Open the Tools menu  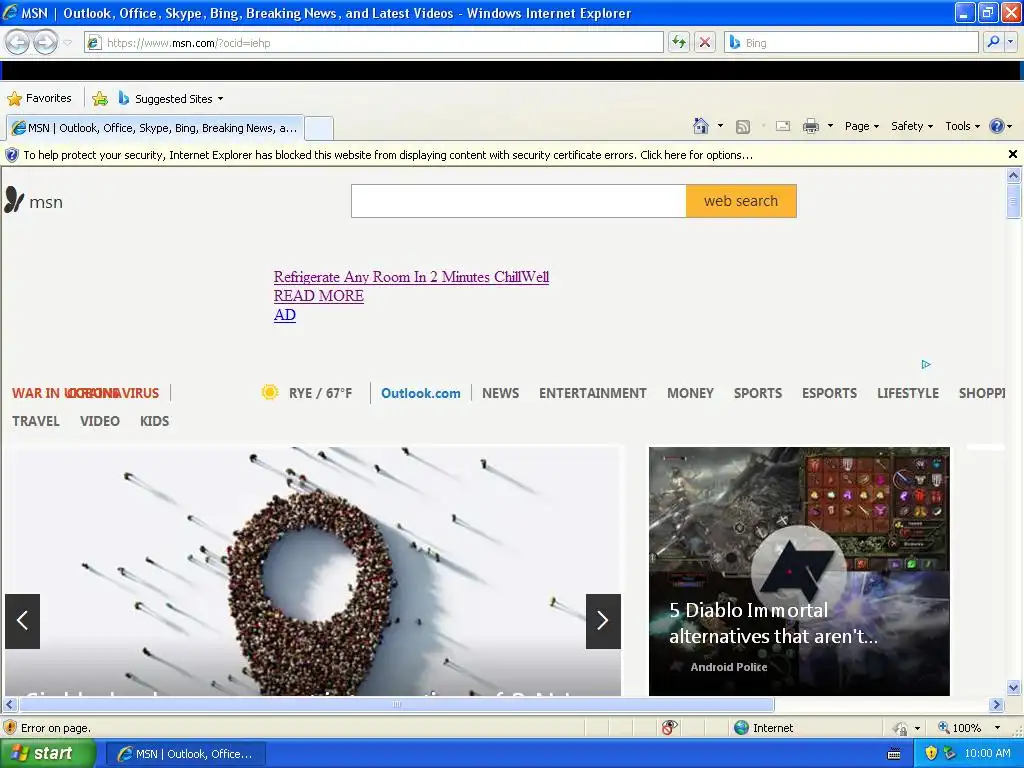(x=963, y=126)
